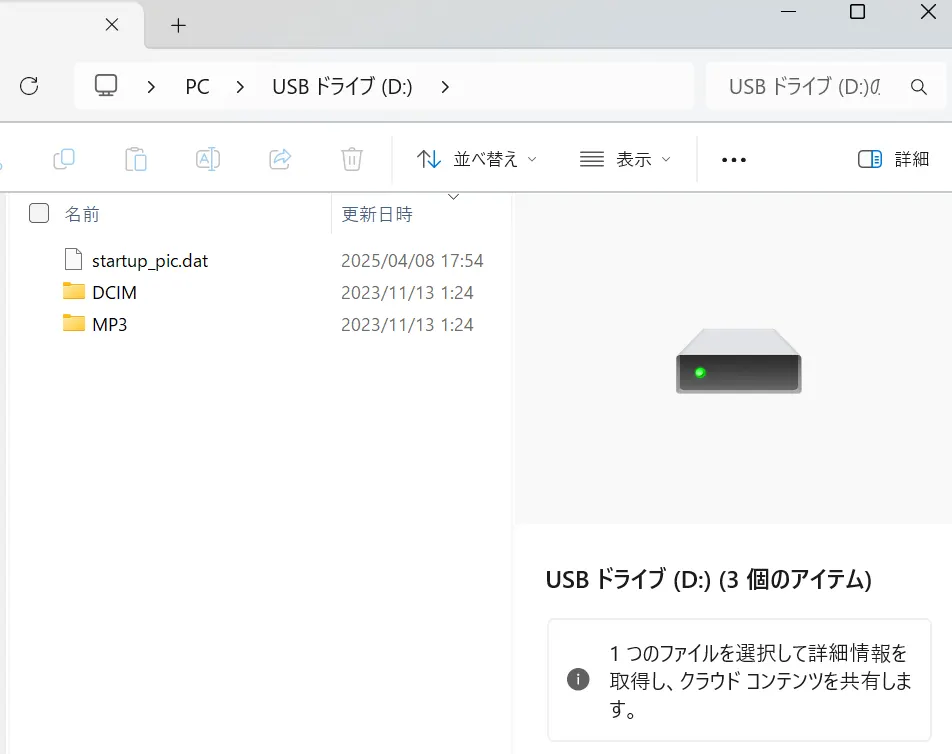952x754 pixels.
Task: Click the 更新日時 column dropdown arrow
Action: 453,197
